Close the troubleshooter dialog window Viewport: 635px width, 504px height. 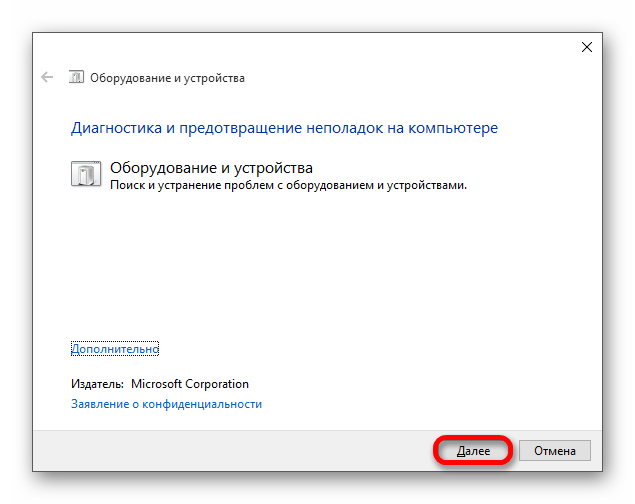point(586,47)
